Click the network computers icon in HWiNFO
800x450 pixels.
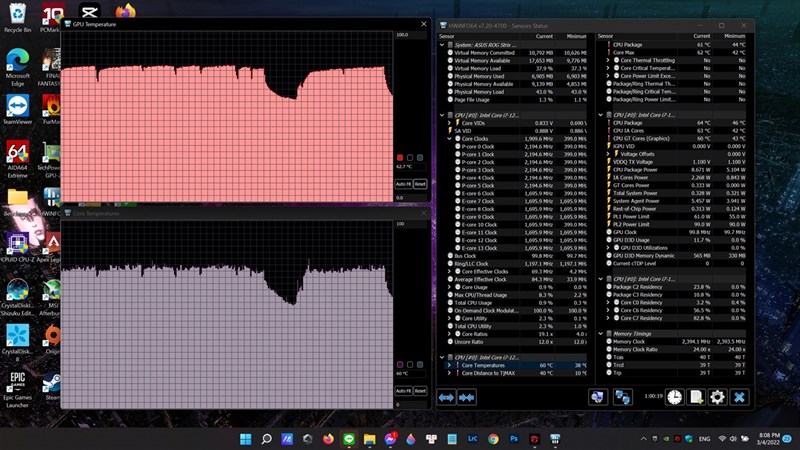point(621,397)
